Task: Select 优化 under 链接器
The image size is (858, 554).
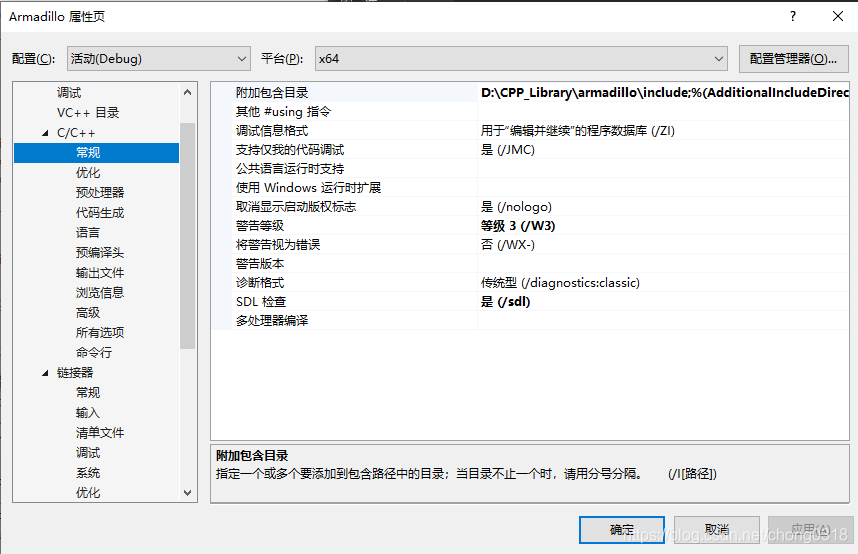Action: [88, 493]
